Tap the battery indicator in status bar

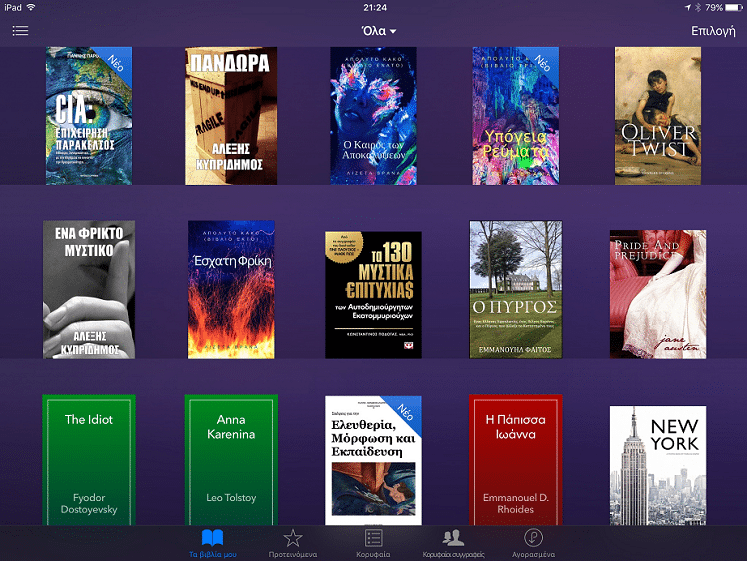pos(734,7)
